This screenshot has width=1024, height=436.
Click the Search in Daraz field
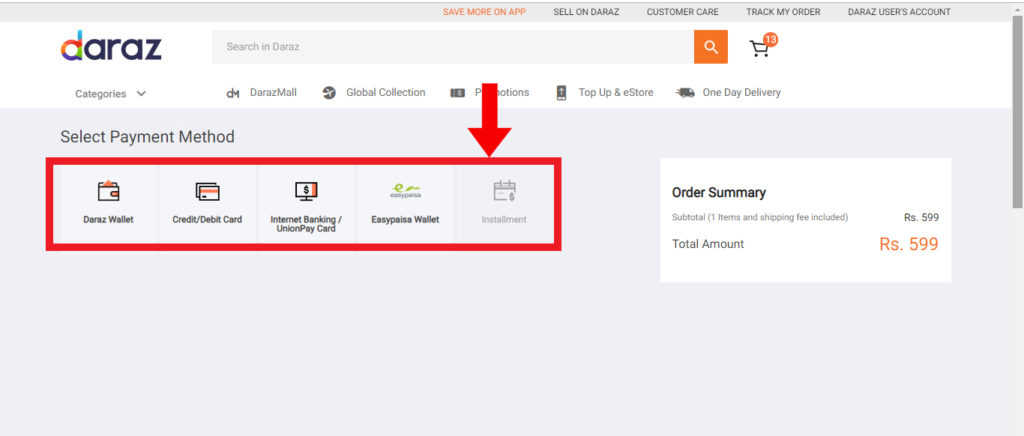tap(453, 47)
